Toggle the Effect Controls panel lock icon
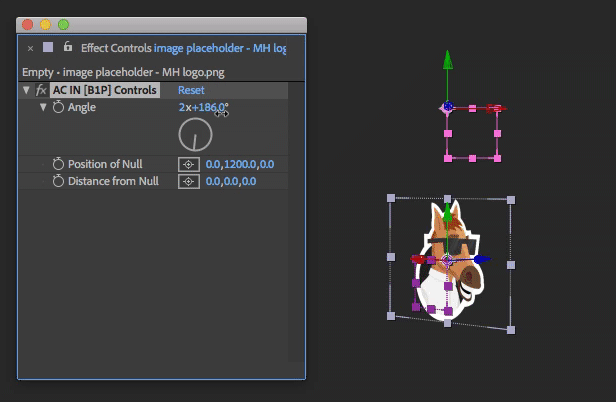Screen dimensions: 616x402 67,47
